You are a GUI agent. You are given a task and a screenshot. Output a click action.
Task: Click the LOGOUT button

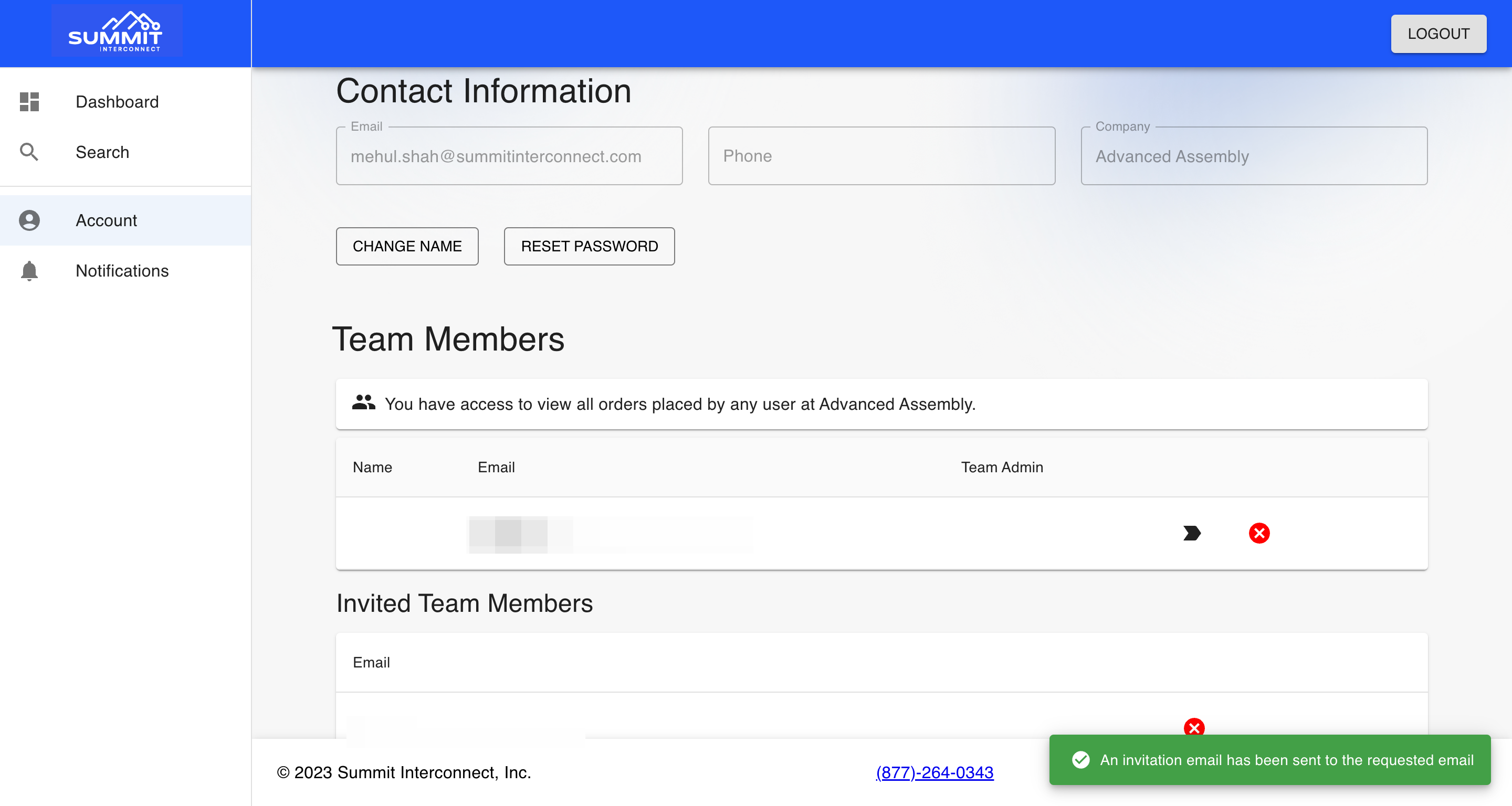[x=1438, y=34]
